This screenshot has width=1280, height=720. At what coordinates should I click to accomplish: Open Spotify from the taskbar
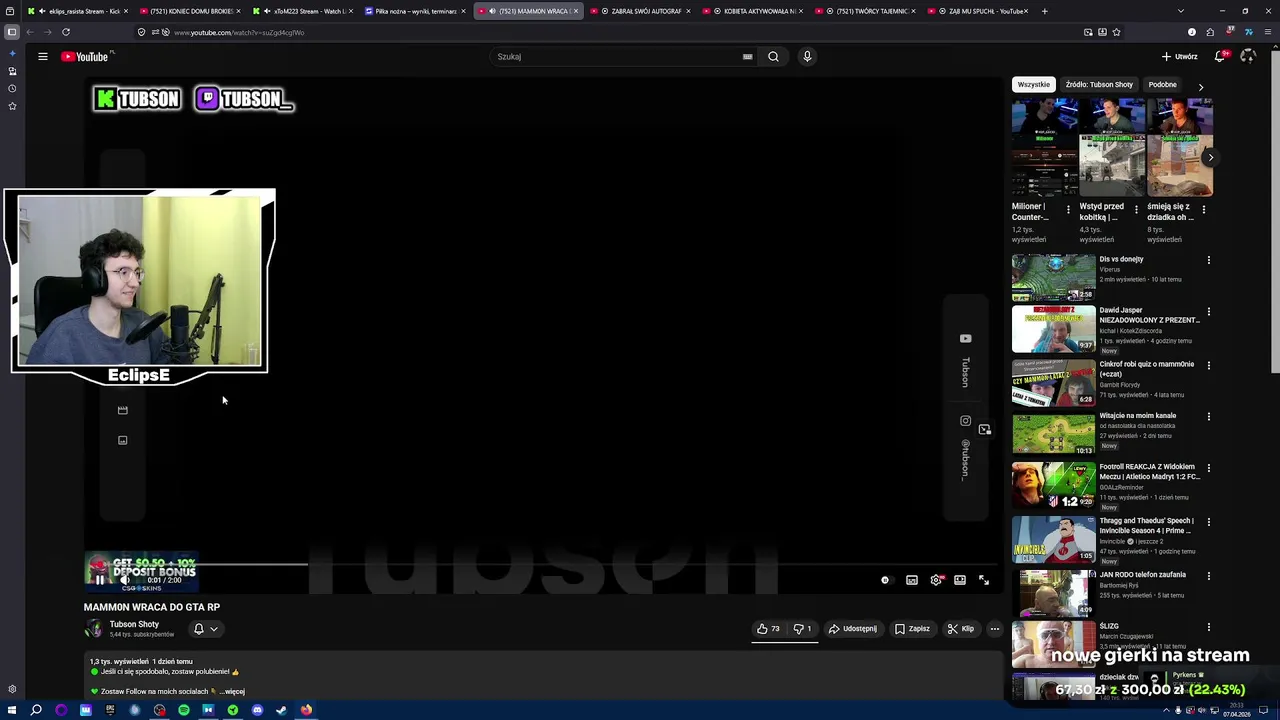coord(184,710)
